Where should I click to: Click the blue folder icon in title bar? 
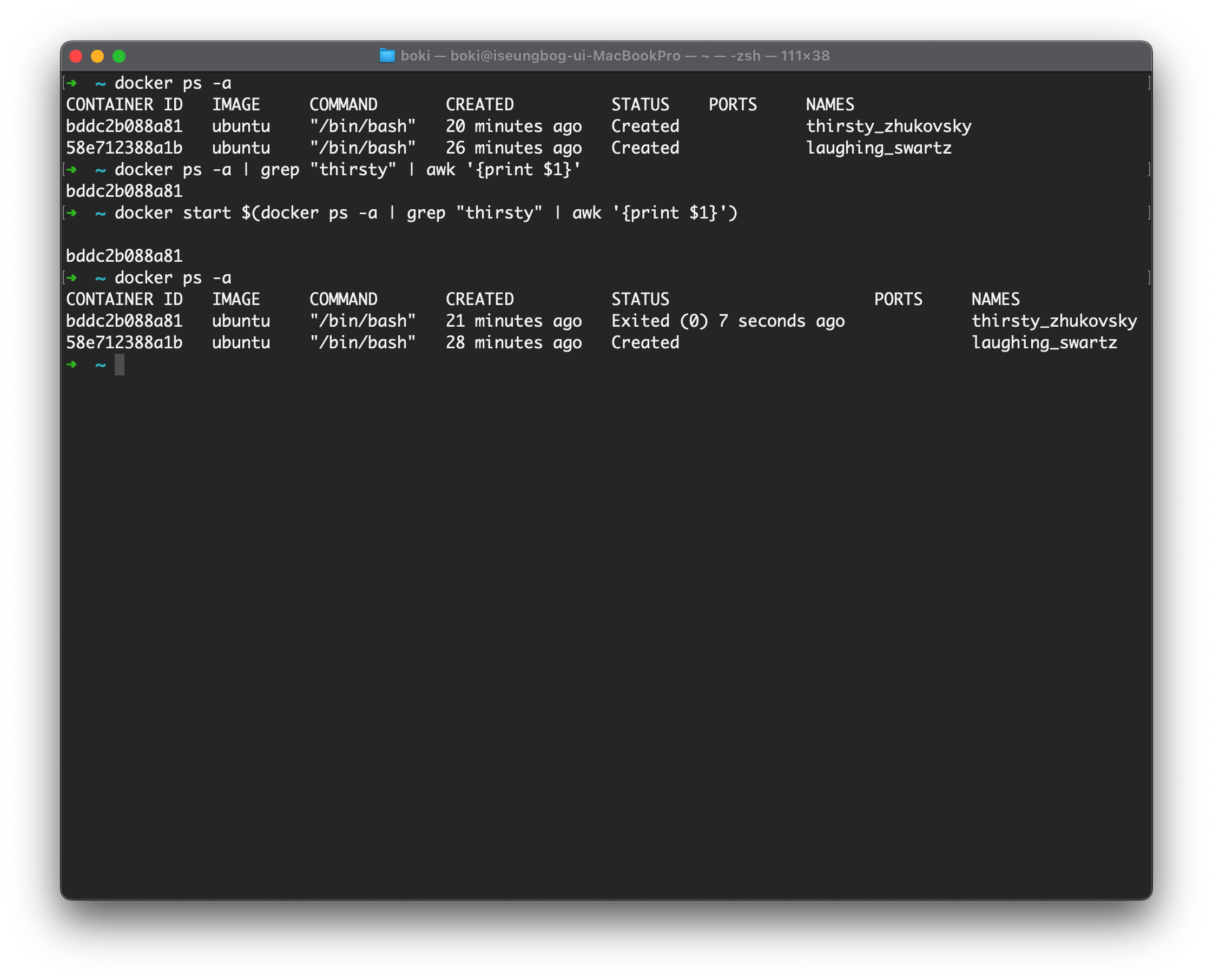tap(387, 55)
